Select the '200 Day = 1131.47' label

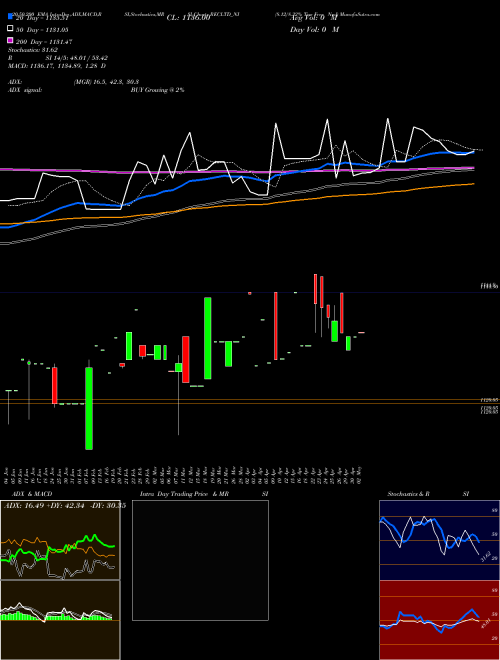click(x=44, y=42)
